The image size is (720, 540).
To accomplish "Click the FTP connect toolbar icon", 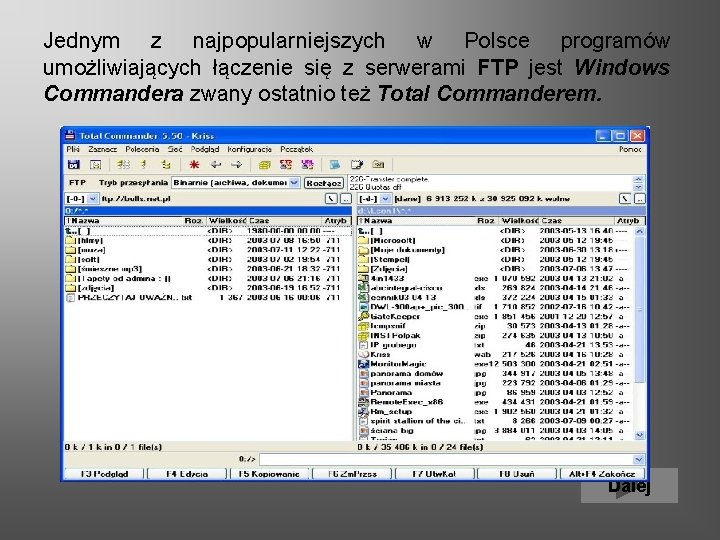I will coord(286,164).
